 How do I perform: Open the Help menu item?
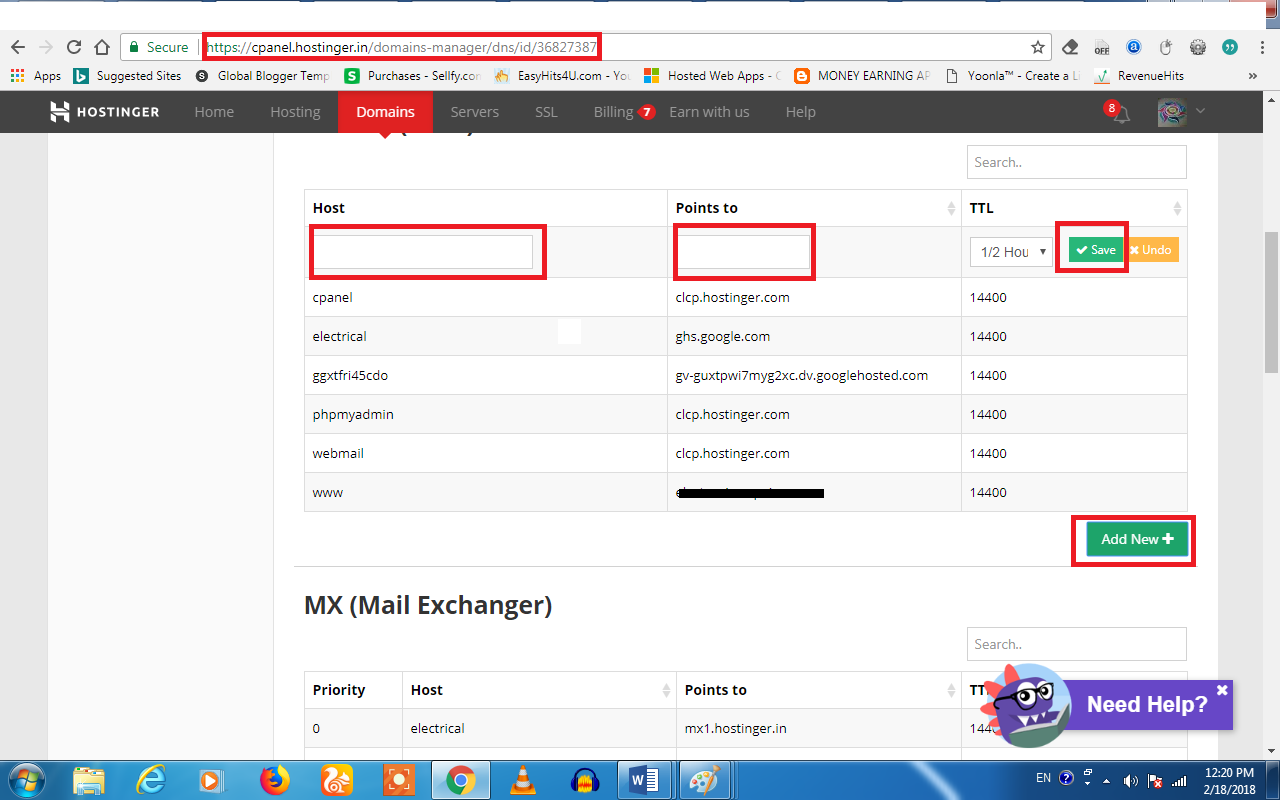(800, 112)
